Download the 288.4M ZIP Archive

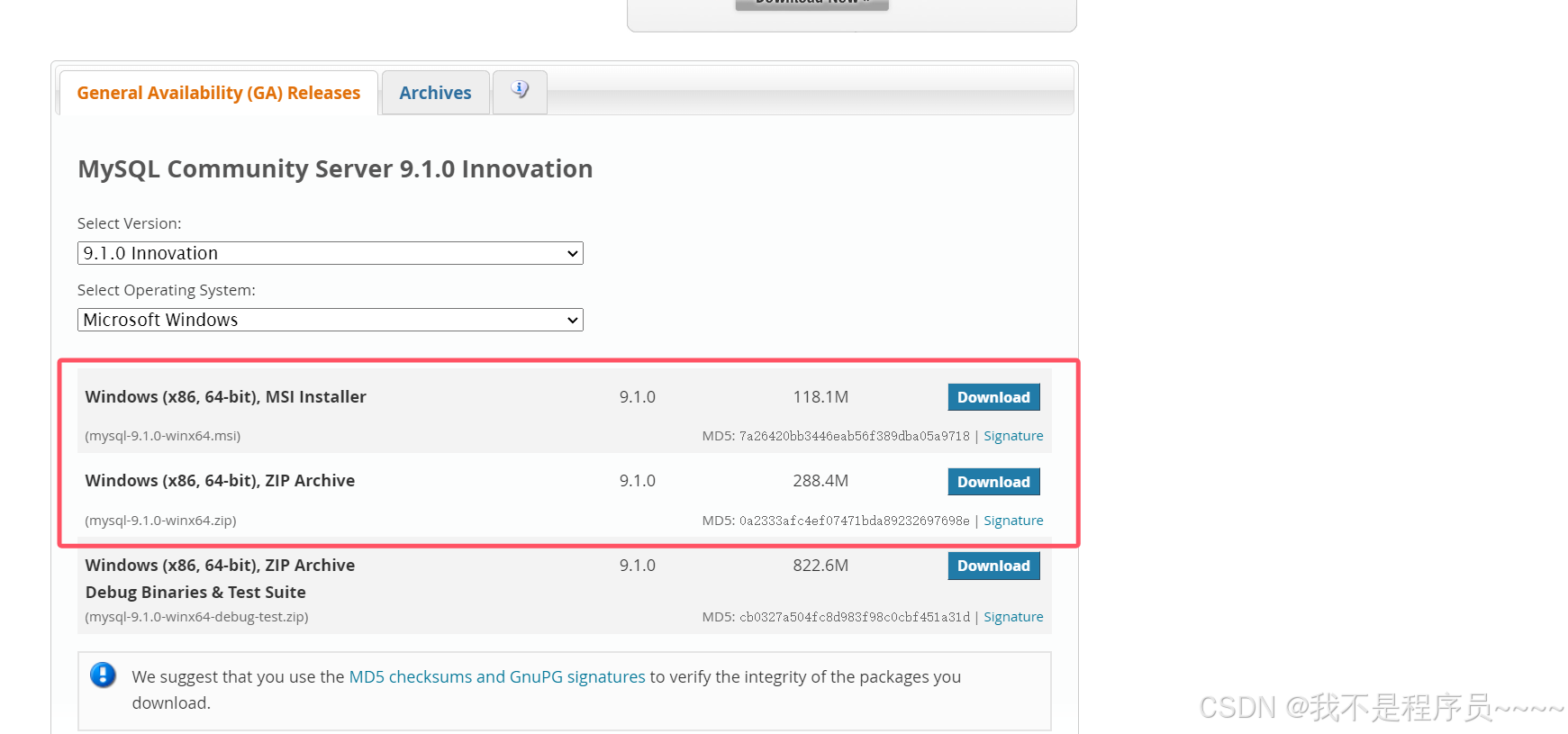click(993, 482)
